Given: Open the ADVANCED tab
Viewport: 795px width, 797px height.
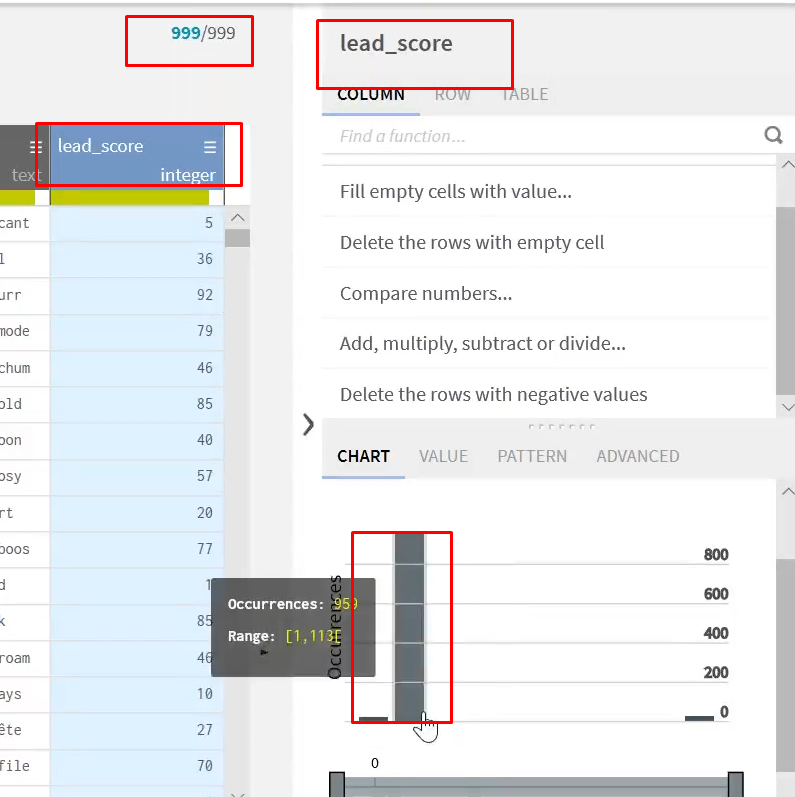Looking at the screenshot, I should click(637, 456).
